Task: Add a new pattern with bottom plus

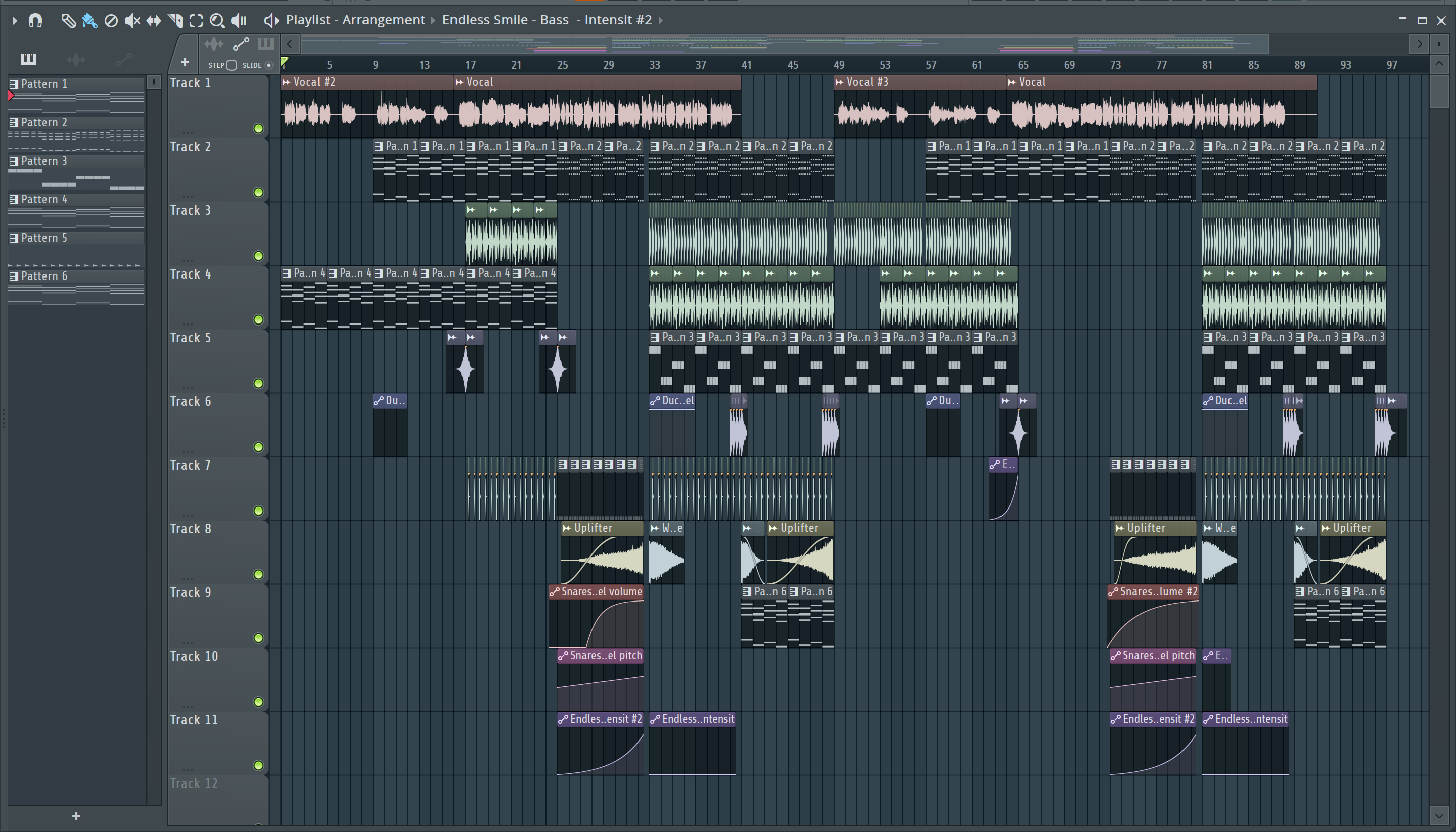Action: click(76, 816)
